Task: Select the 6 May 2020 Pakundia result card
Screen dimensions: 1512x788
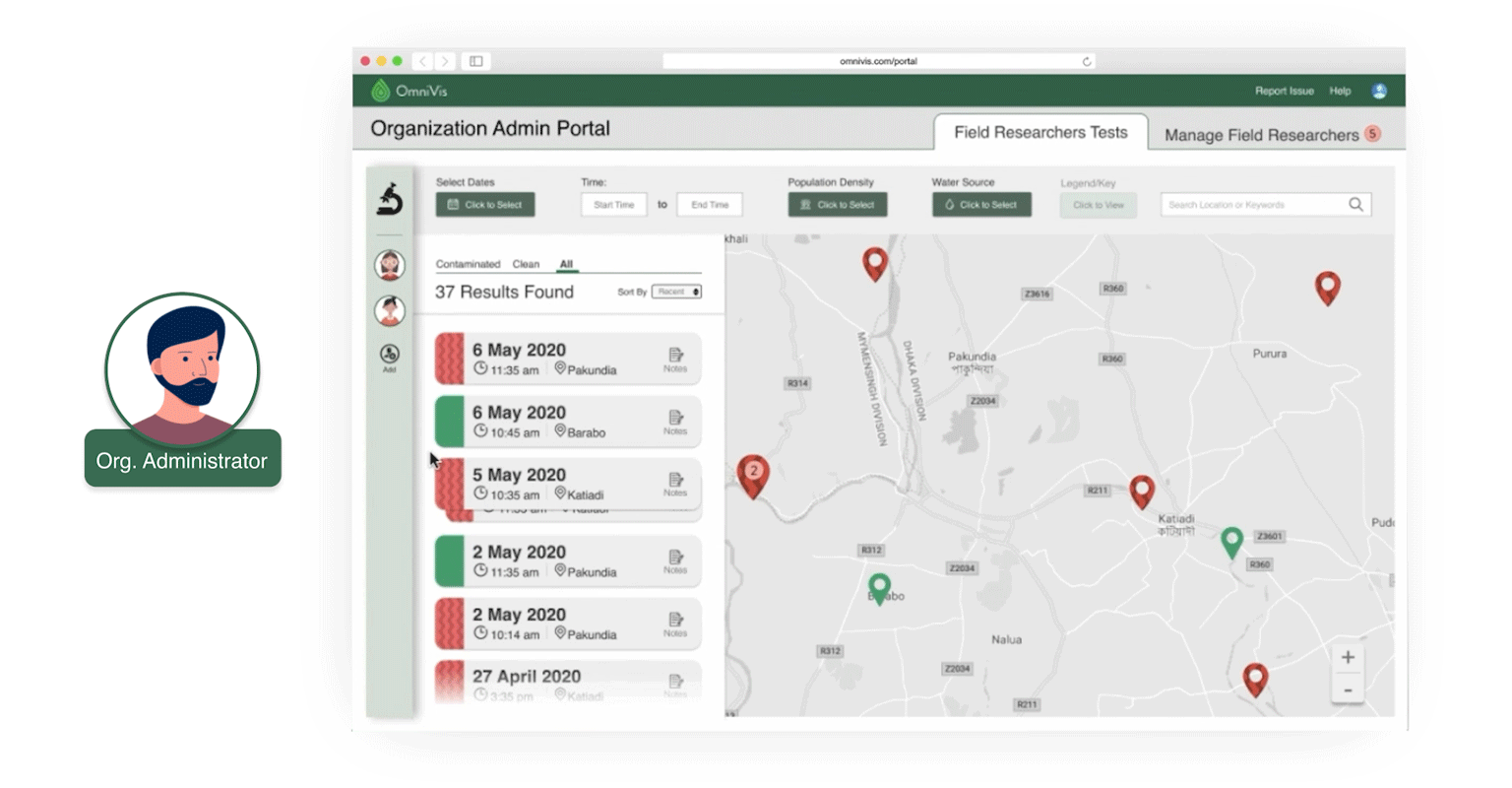Action: click(x=568, y=359)
